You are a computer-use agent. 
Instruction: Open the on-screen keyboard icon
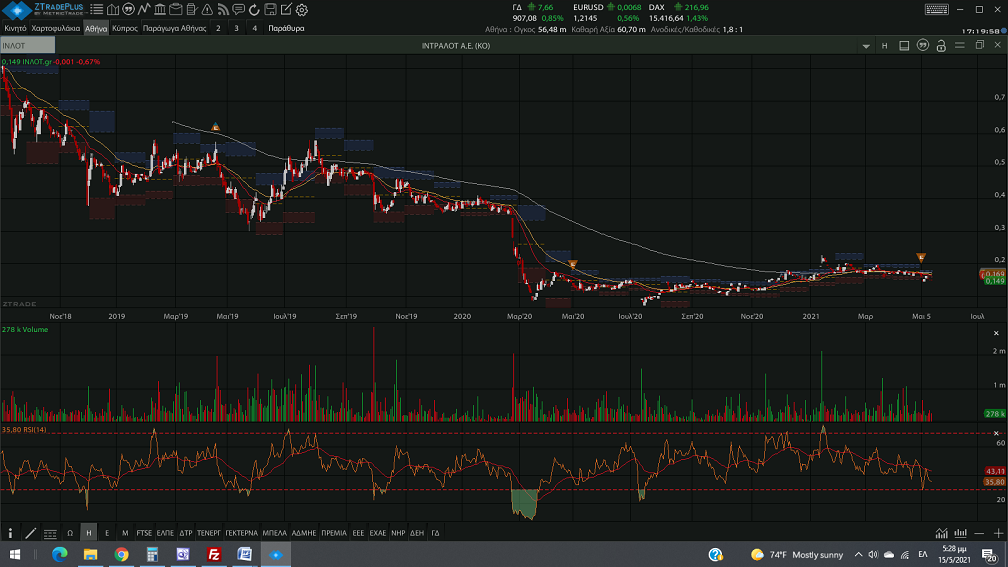[x=936, y=9]
